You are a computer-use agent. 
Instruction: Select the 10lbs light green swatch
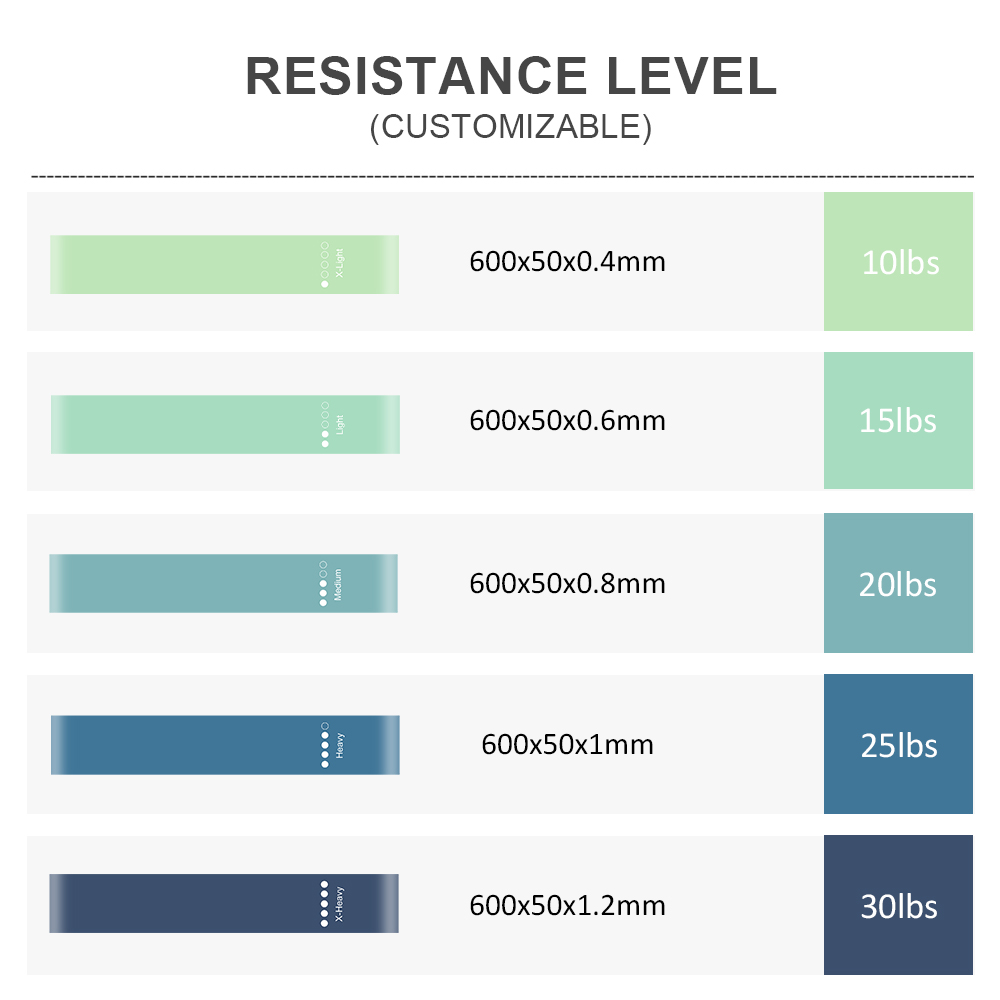tap(898, 261)
